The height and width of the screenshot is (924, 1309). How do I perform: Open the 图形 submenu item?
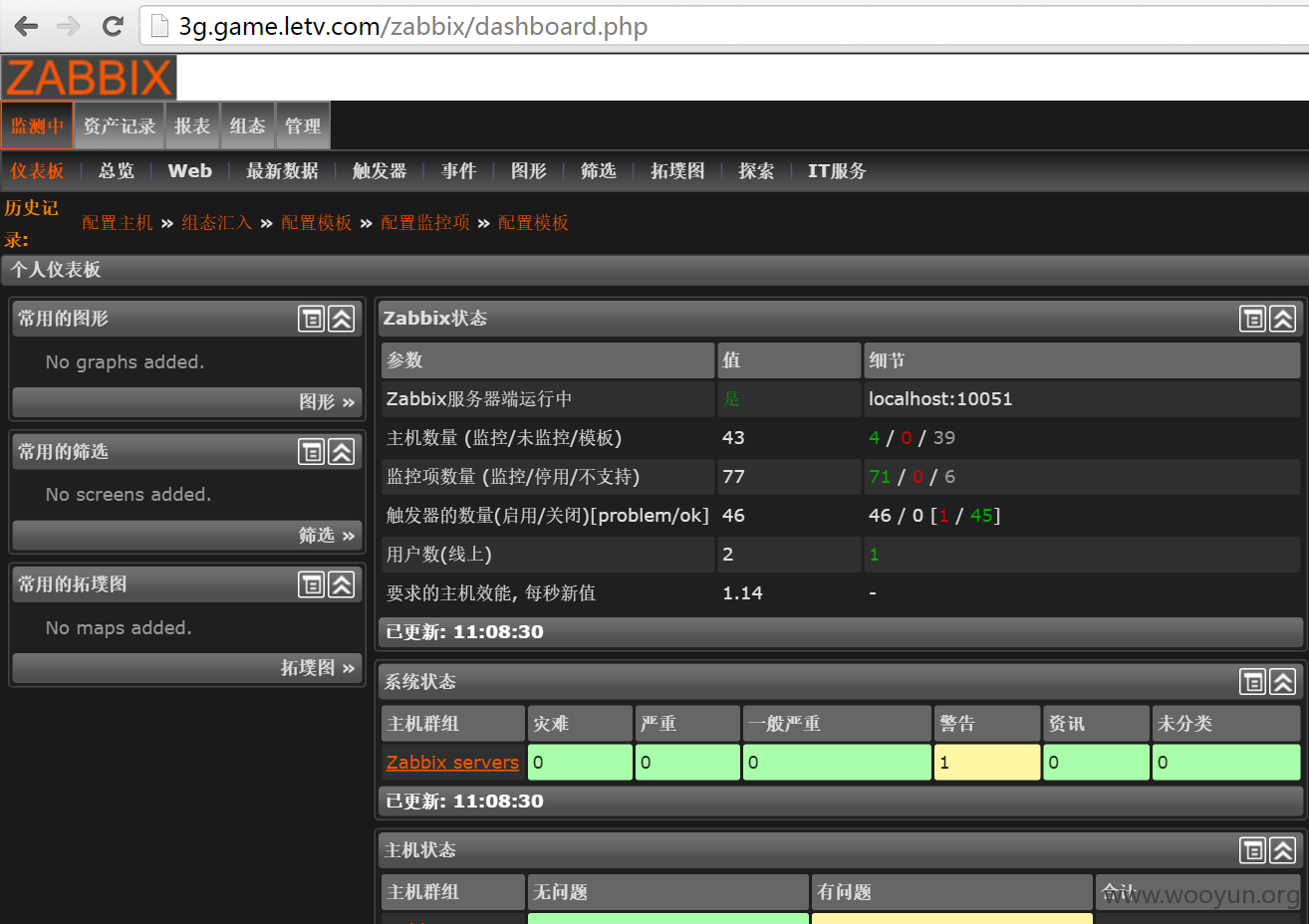click(x=528, y=171)
